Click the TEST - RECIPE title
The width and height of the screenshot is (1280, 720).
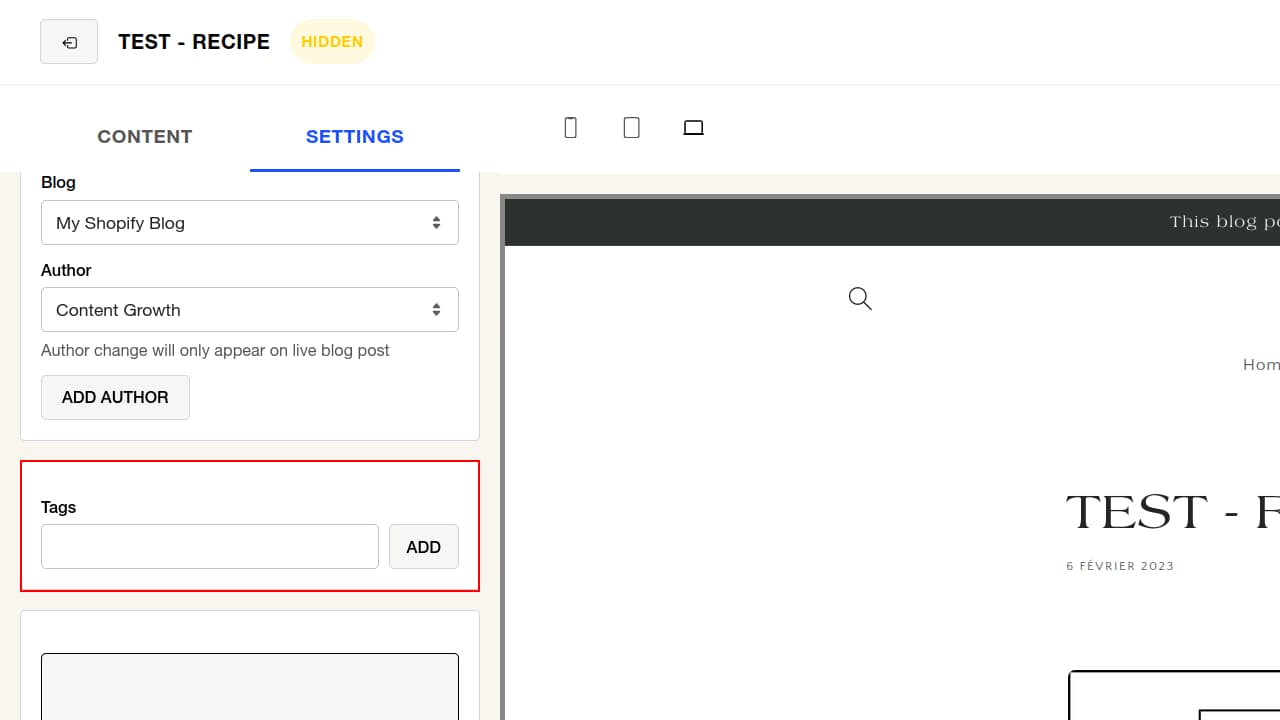[x=194, y=42]
